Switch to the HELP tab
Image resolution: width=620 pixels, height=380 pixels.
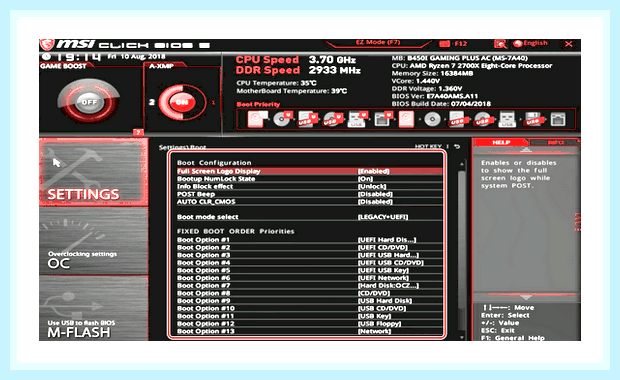click(501, 142)
